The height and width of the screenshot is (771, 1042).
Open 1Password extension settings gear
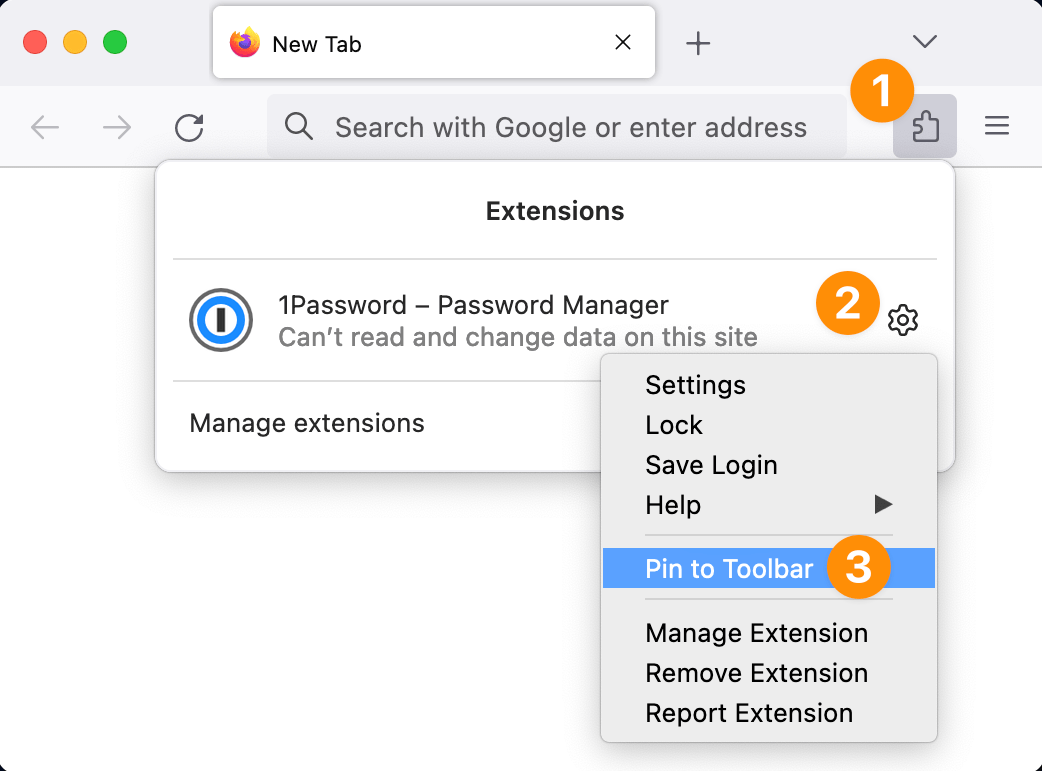pyautogui.click(x=902, y=320)
